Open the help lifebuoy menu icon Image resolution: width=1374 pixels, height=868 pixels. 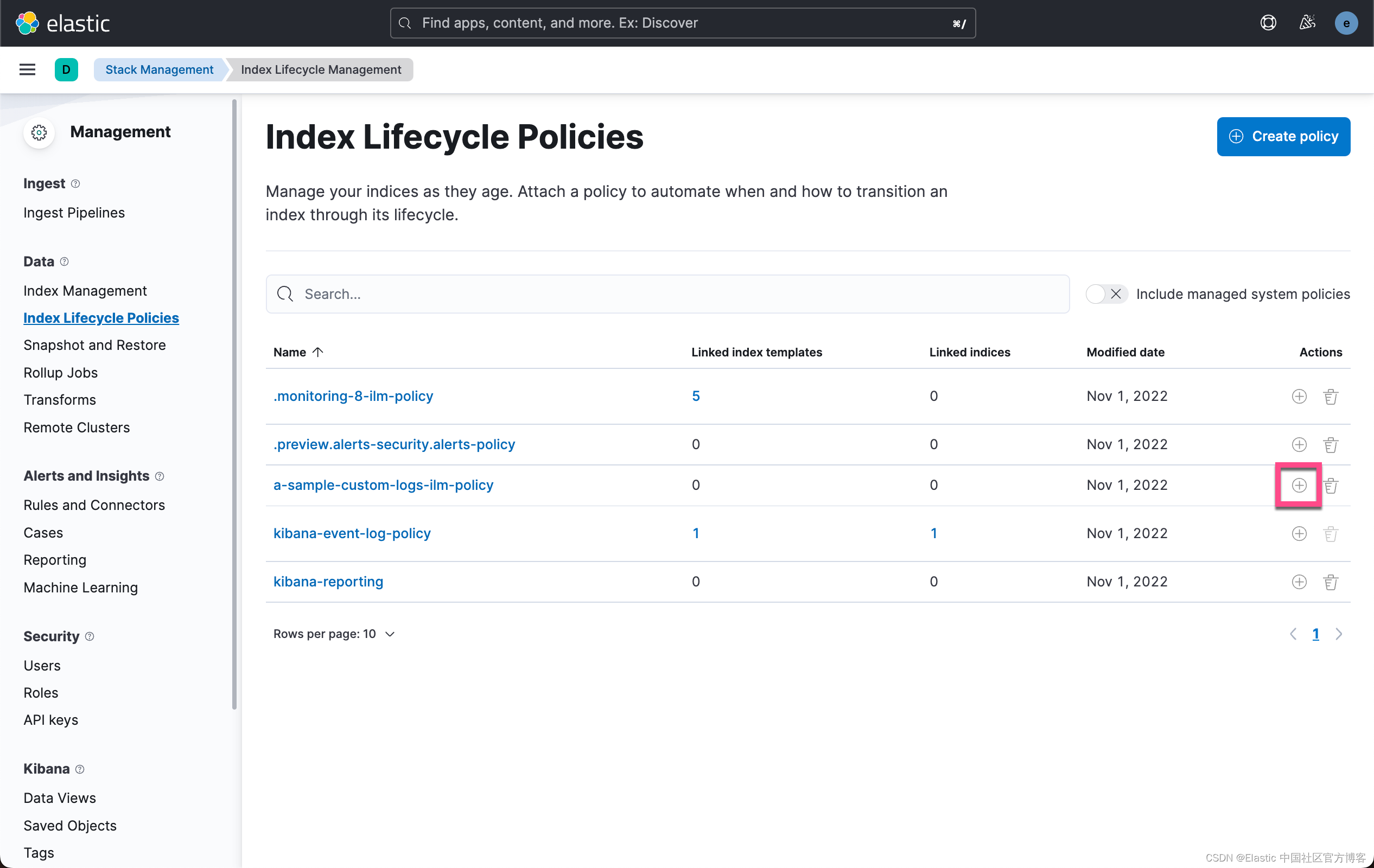click(x=1268, y=23)
